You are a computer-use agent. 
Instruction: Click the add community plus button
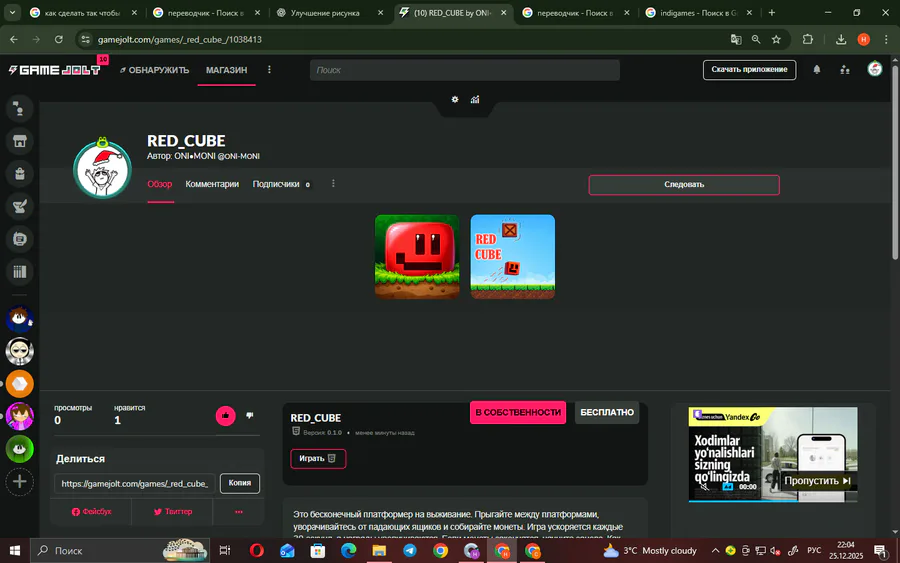(x=20, y=482)
